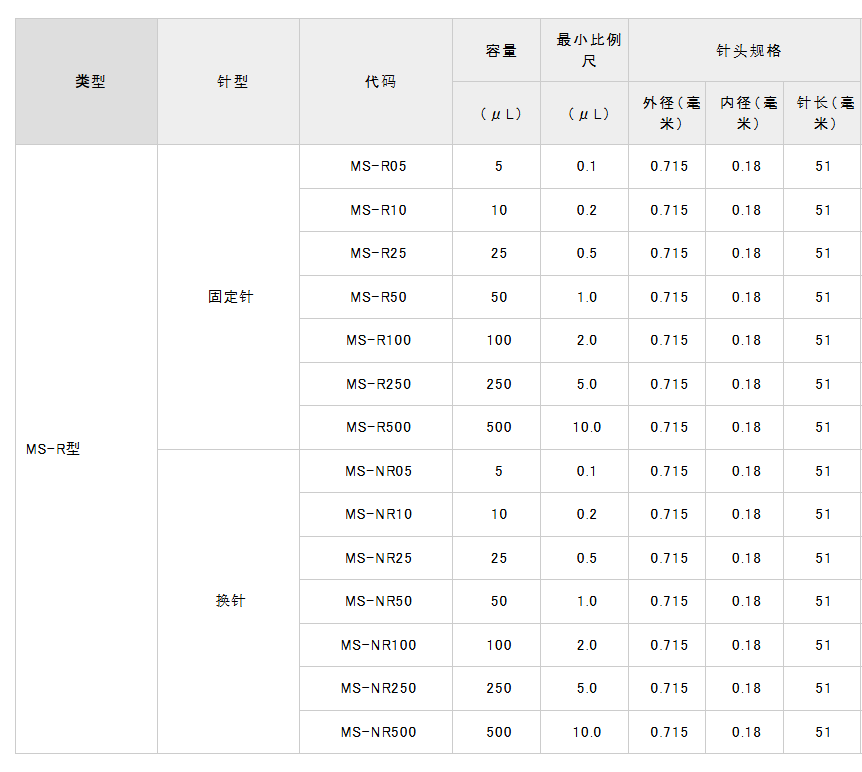Click the 外径(毫米) sub-header
This screenshot has height=772, width=862.
pyautogui.click(x=669, y=113)
